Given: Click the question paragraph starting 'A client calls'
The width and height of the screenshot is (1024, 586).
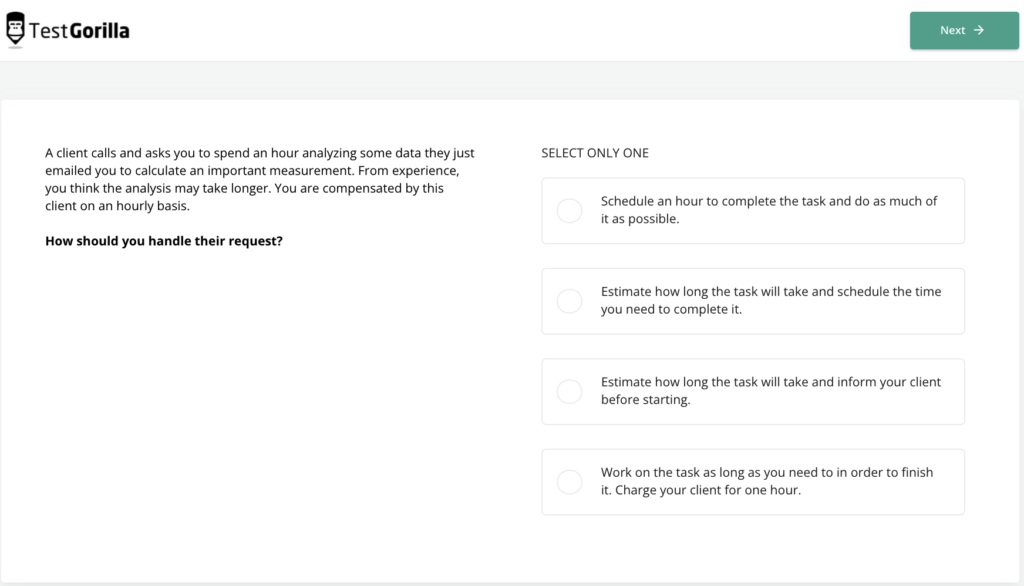Looking at the screenshot, I should (259, 179).
